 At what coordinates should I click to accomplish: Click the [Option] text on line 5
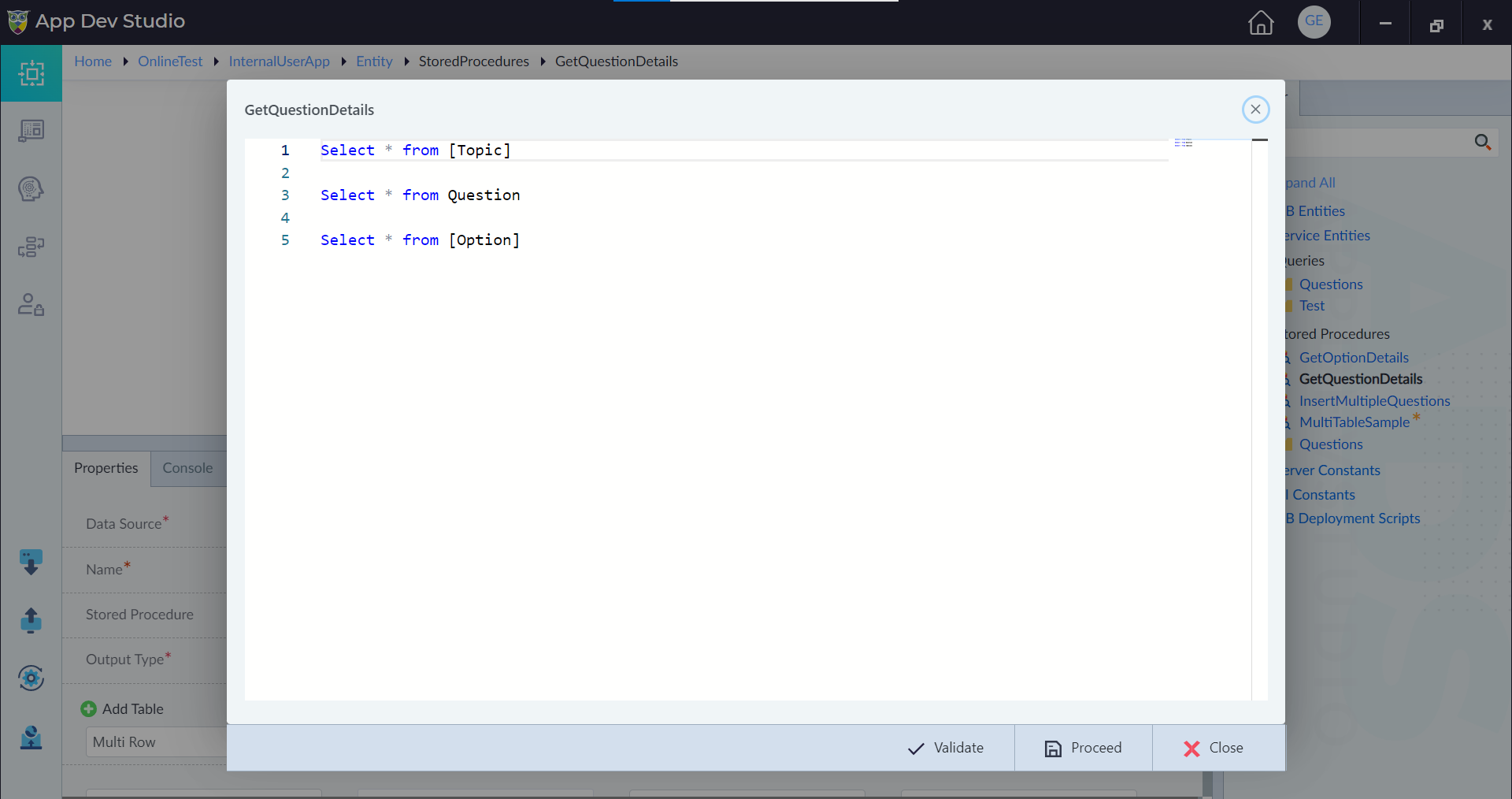tap(484, 240)
